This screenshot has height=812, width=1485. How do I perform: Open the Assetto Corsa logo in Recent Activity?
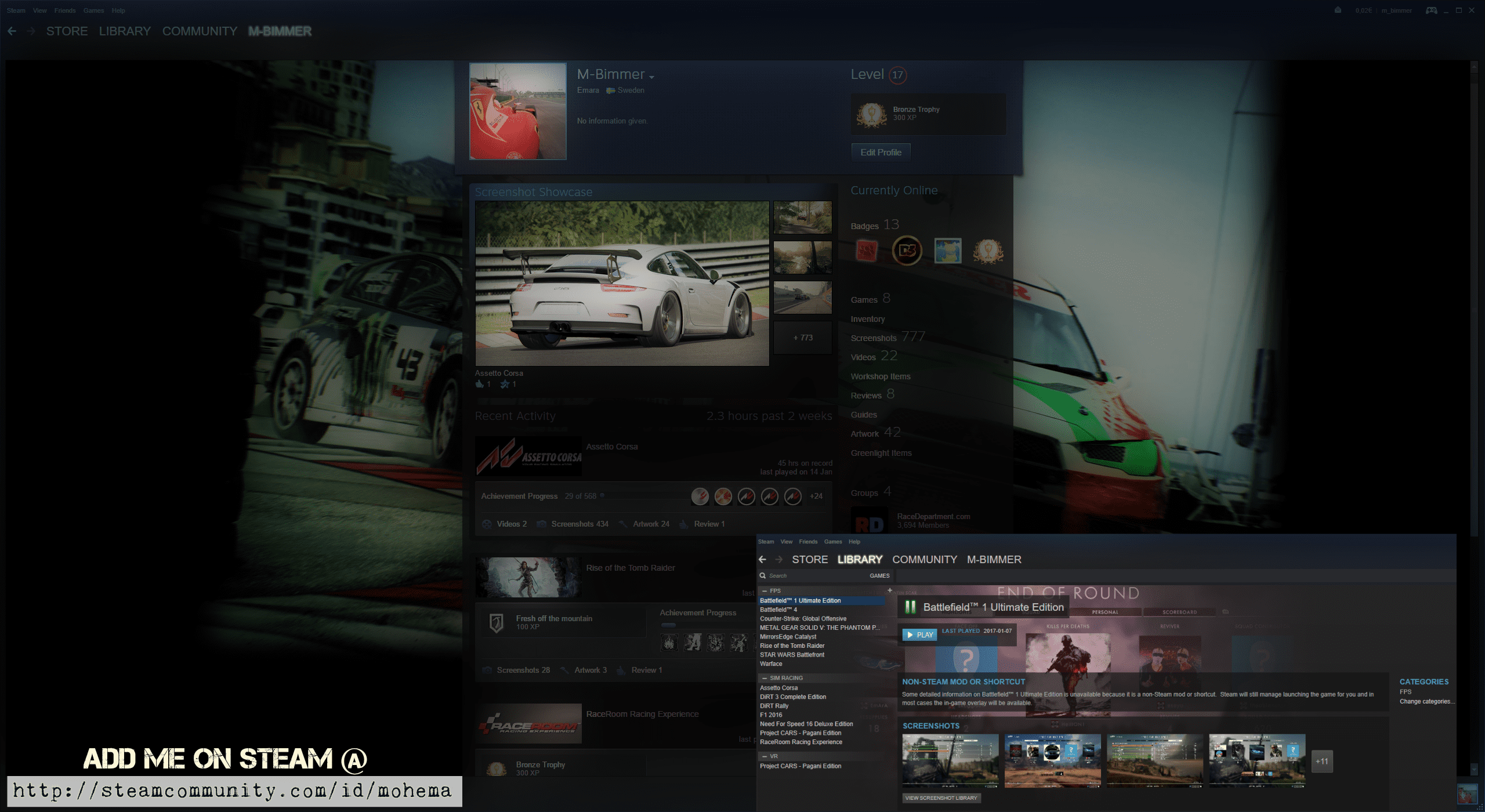(528, 456)
